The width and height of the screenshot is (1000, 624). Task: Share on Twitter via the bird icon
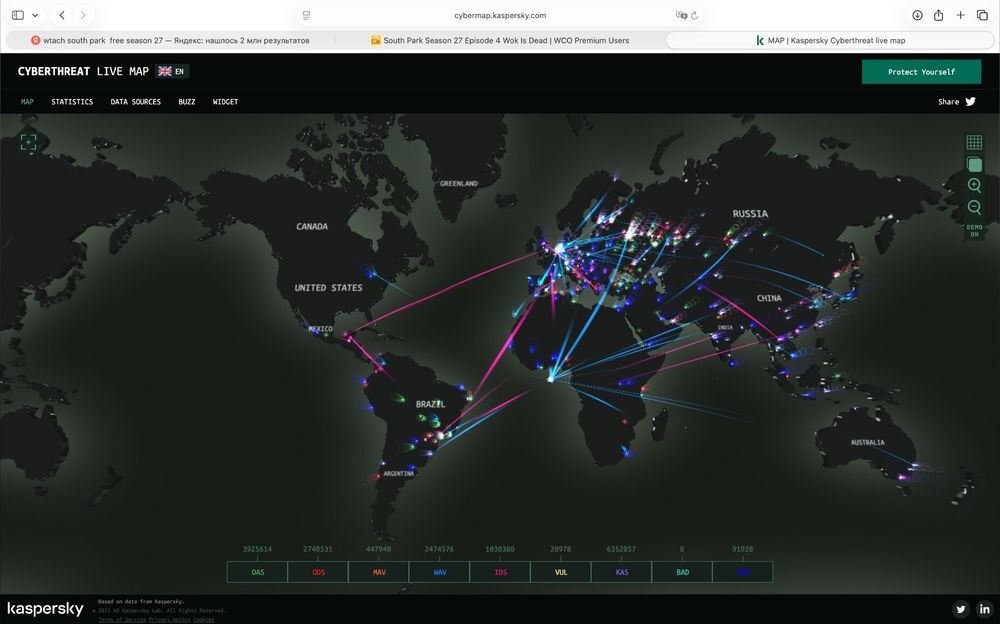[x=970, y=101]
